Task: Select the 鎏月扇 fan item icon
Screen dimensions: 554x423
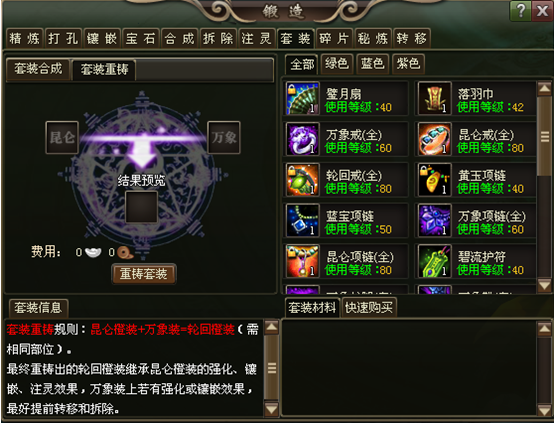Action: coord(302,98)
